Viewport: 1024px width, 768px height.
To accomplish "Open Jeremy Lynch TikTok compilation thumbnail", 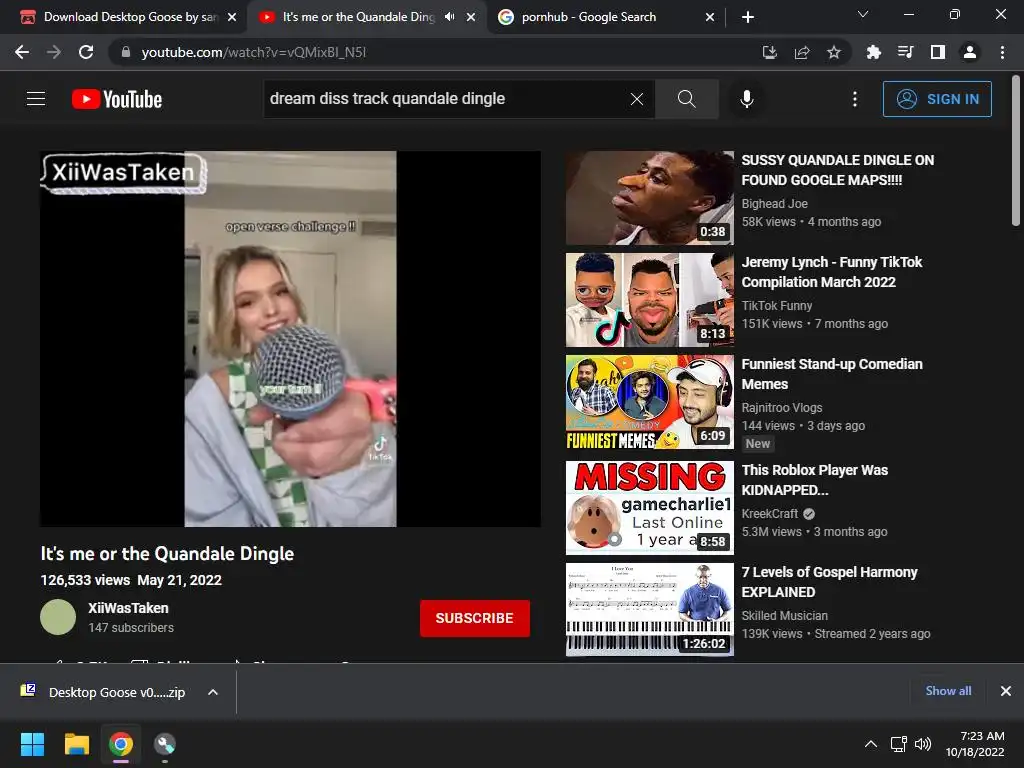I will [x=650, y=300].
